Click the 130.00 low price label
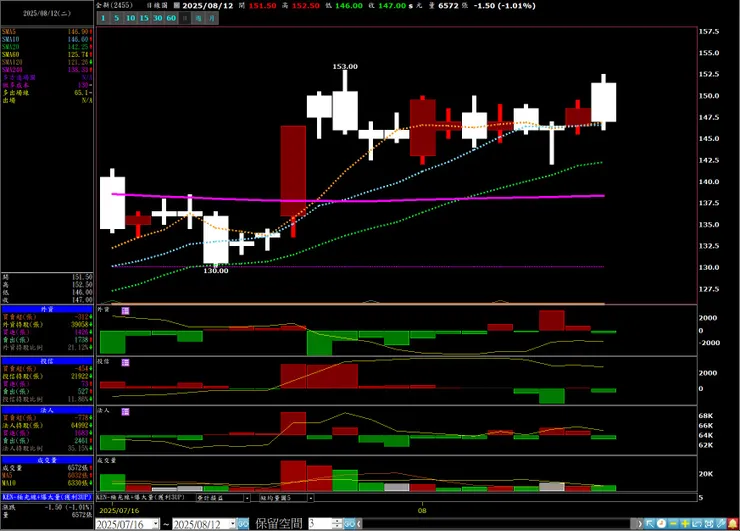Viewport: 740px width, 531px height. (216, 271)
